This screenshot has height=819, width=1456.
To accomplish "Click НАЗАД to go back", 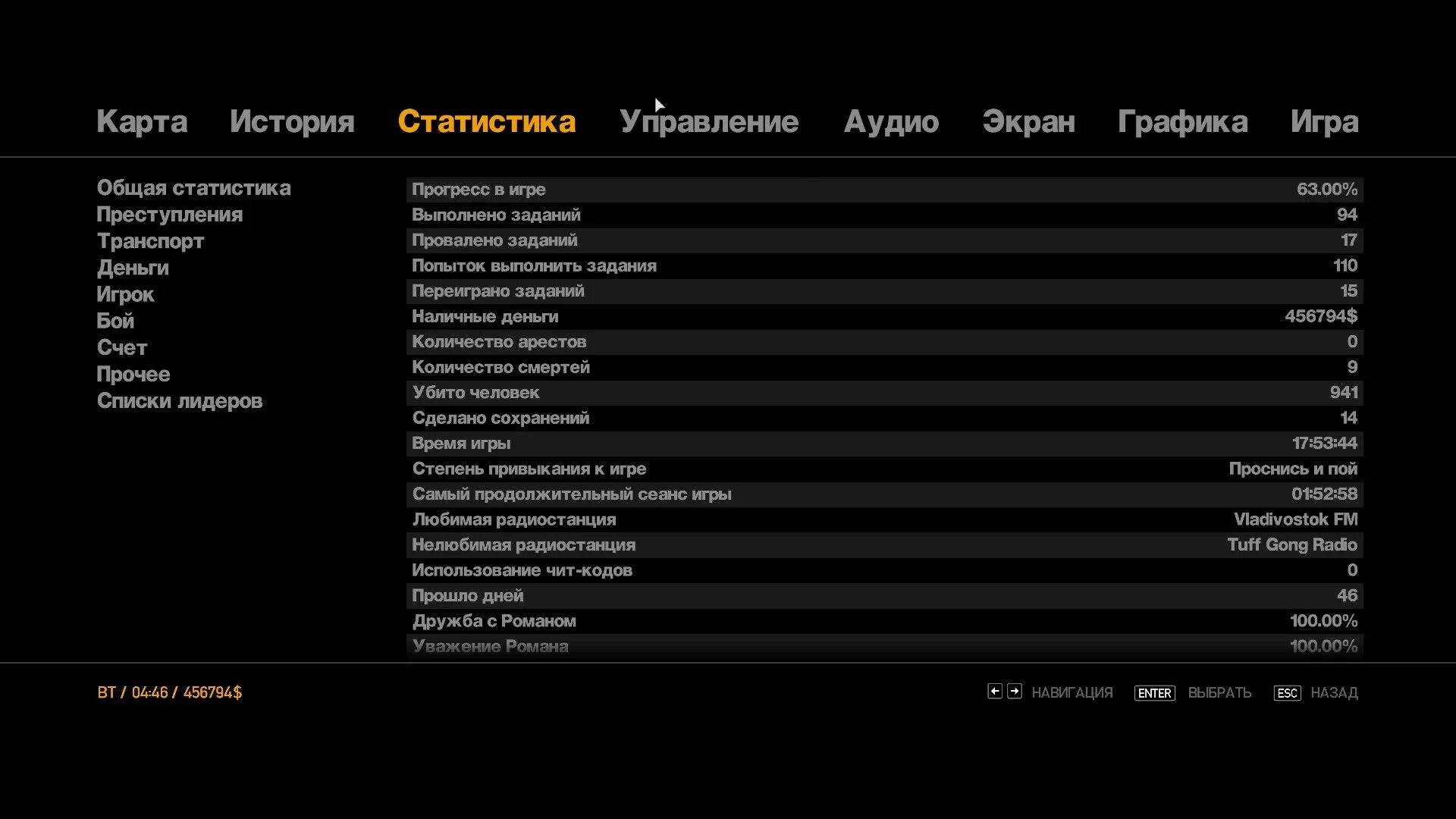I will (x=1334, y=692).
